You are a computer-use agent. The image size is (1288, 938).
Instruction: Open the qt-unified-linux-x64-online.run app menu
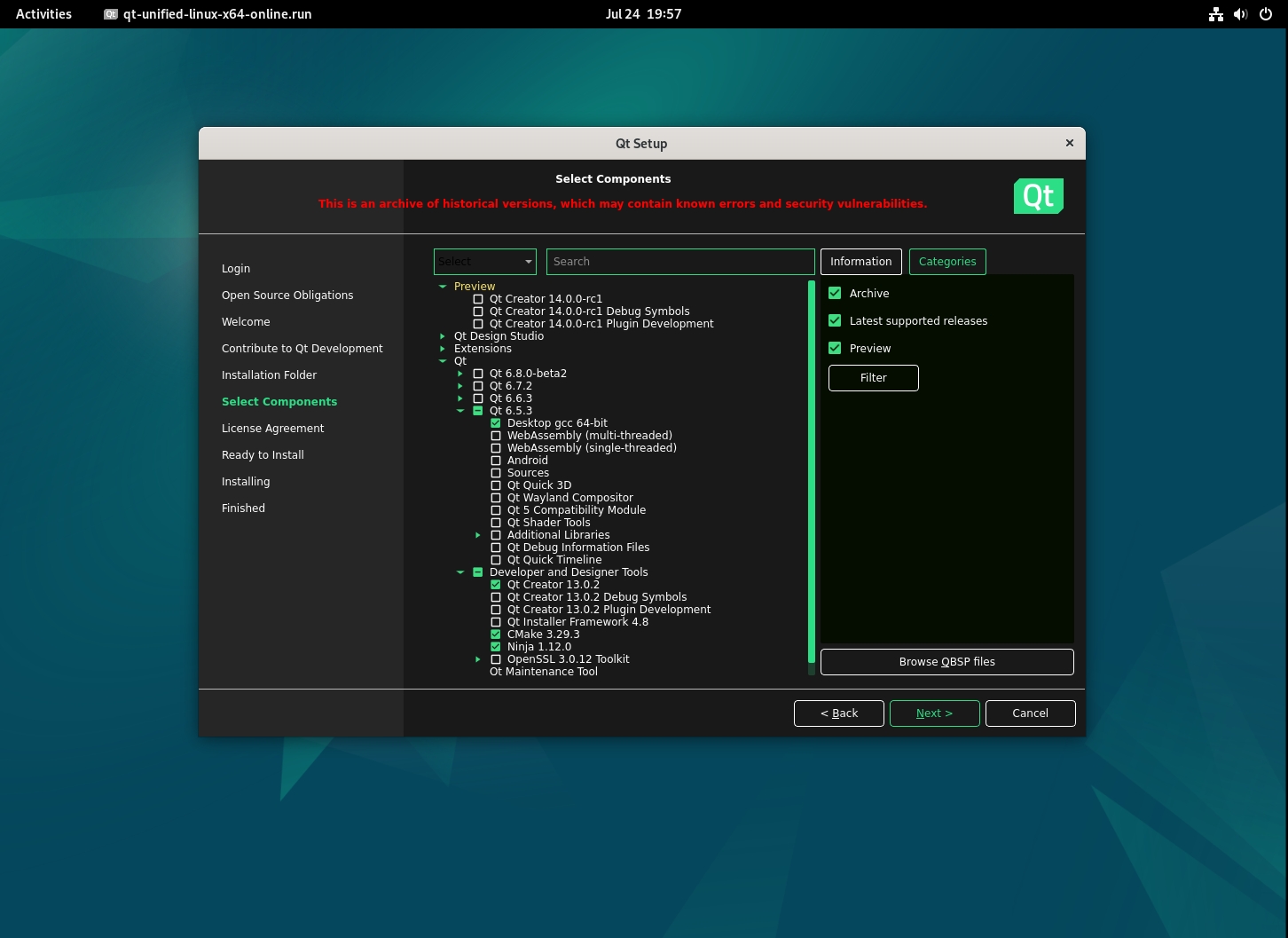pyautogui.click(x=208, y=14)
